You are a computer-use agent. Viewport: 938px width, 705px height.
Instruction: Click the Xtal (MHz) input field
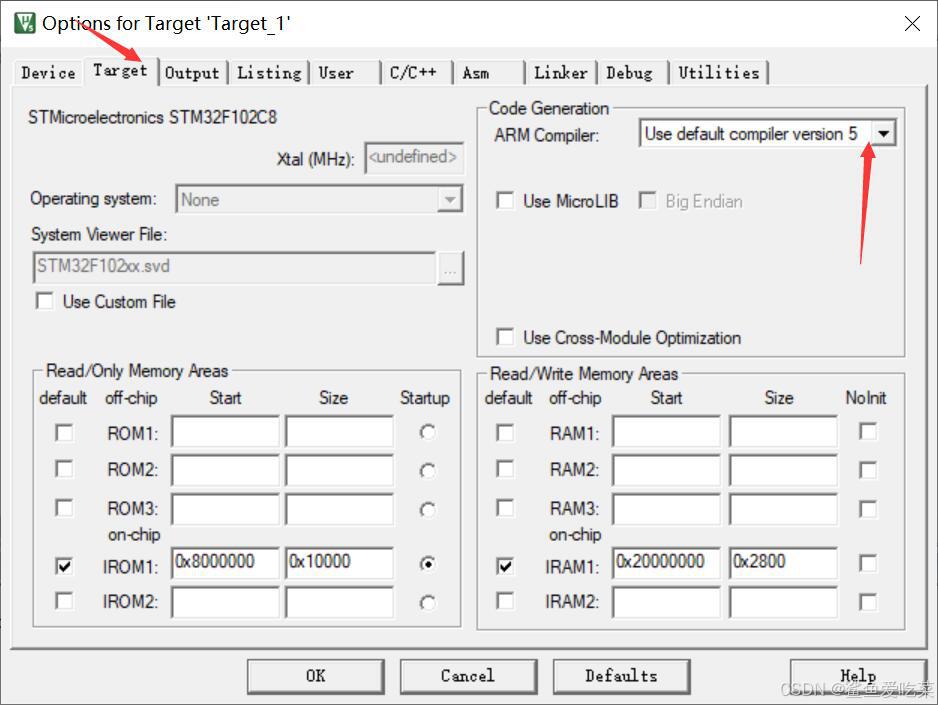tap(414, 158)
